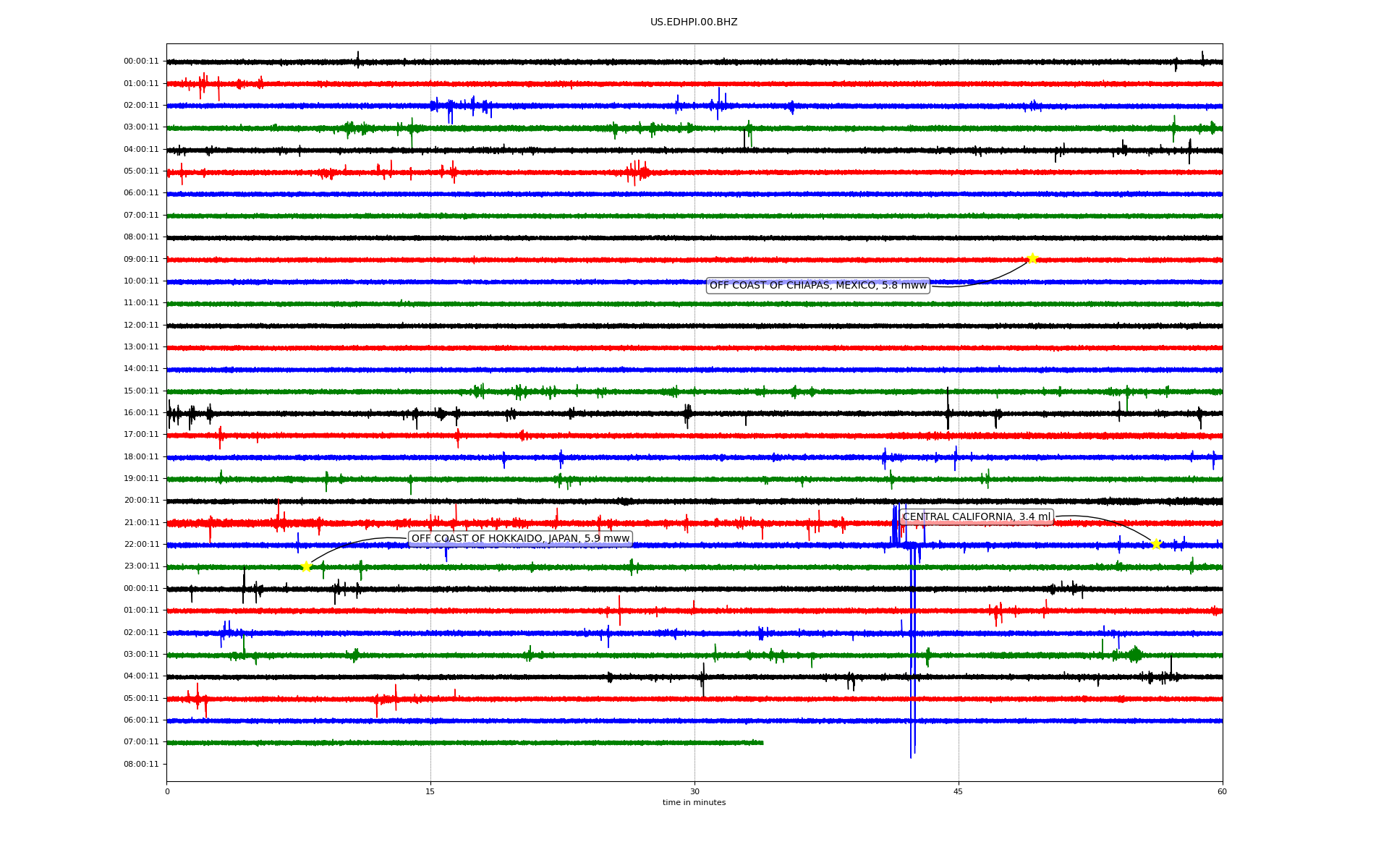
Task: Click the y-axis label 22:00:11
Action: (x=141, y=545)
